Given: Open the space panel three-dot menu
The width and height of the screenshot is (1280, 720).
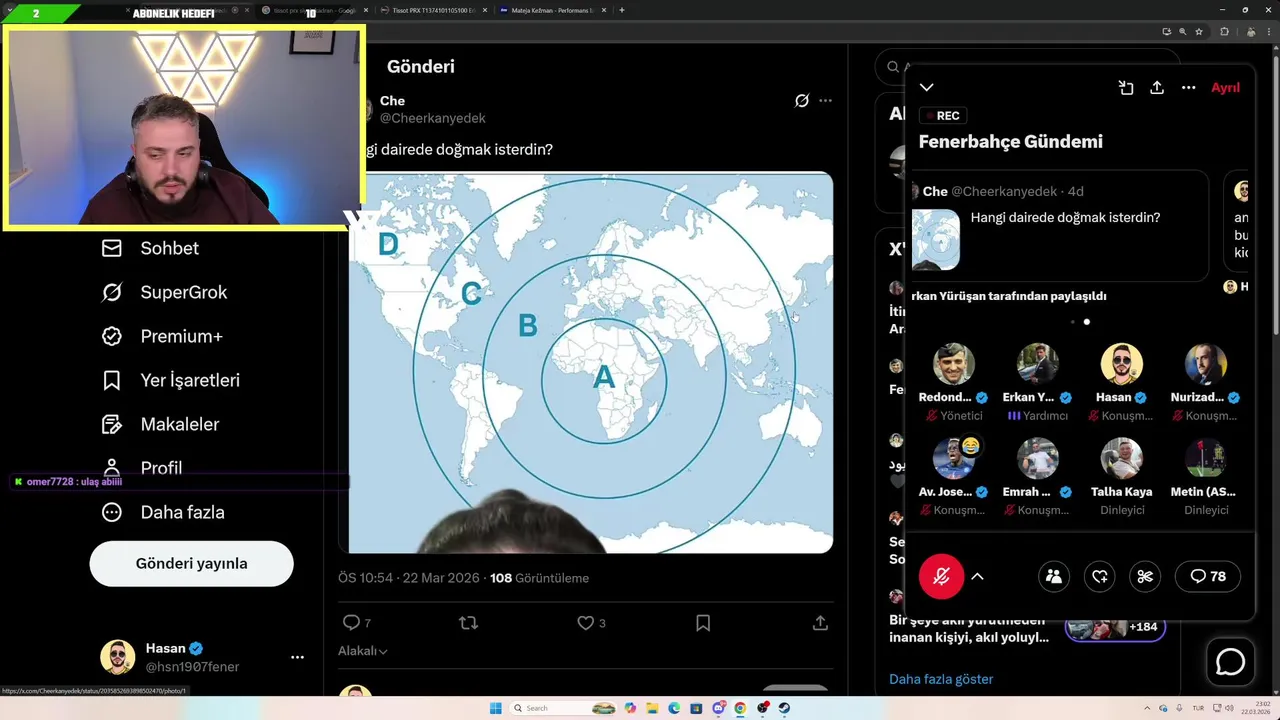Looking at the screenshot, I should (x=1188, y=88).
